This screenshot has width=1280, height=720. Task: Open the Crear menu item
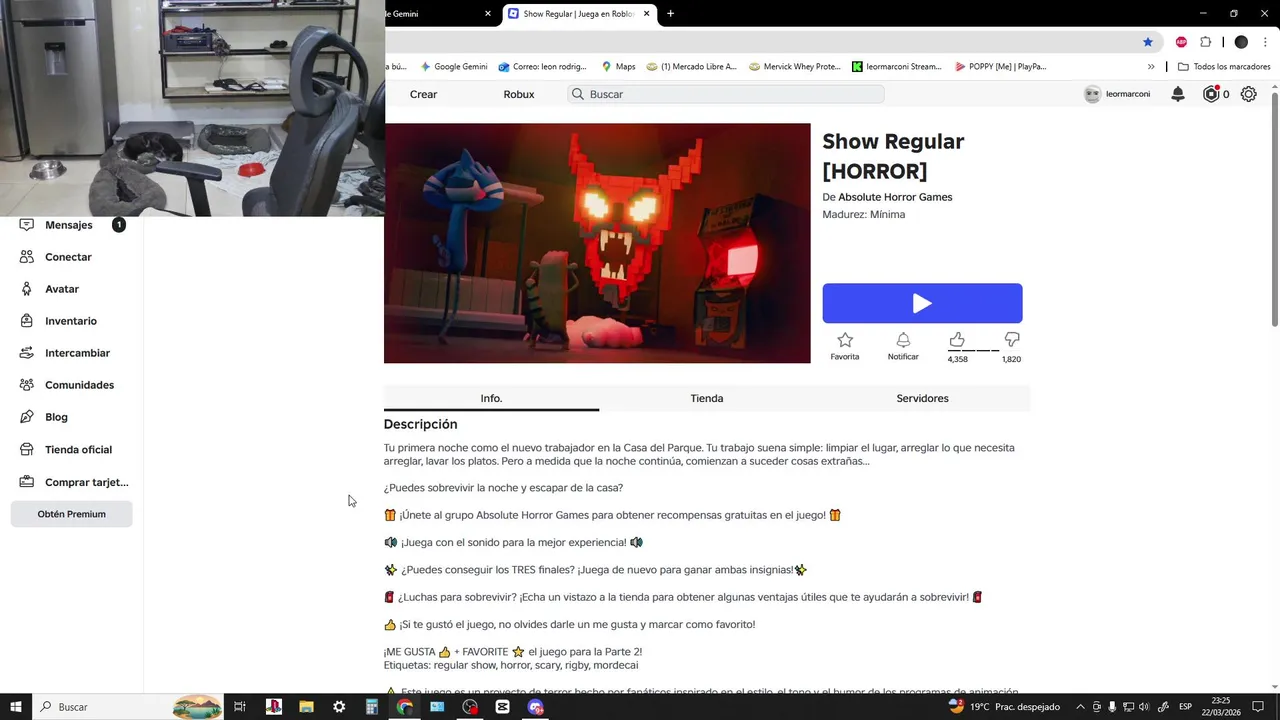(x=424, y=94)
